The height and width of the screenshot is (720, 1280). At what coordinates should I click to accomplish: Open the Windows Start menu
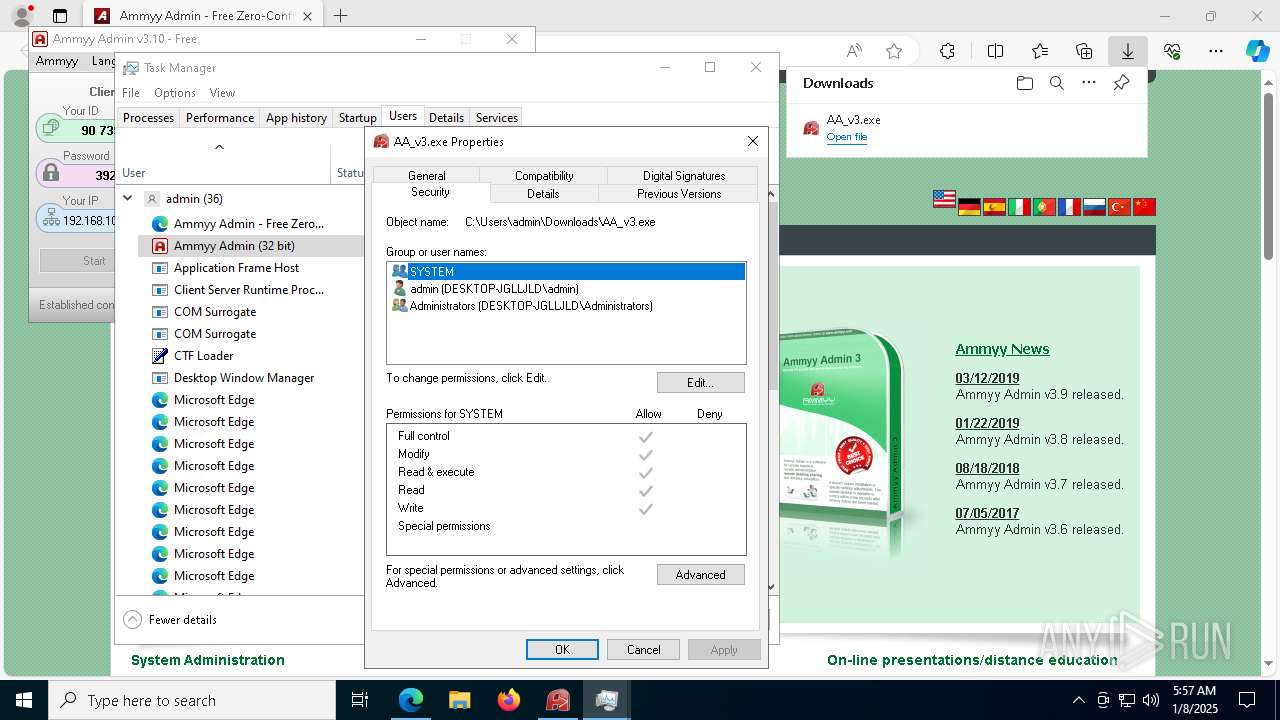24,700
